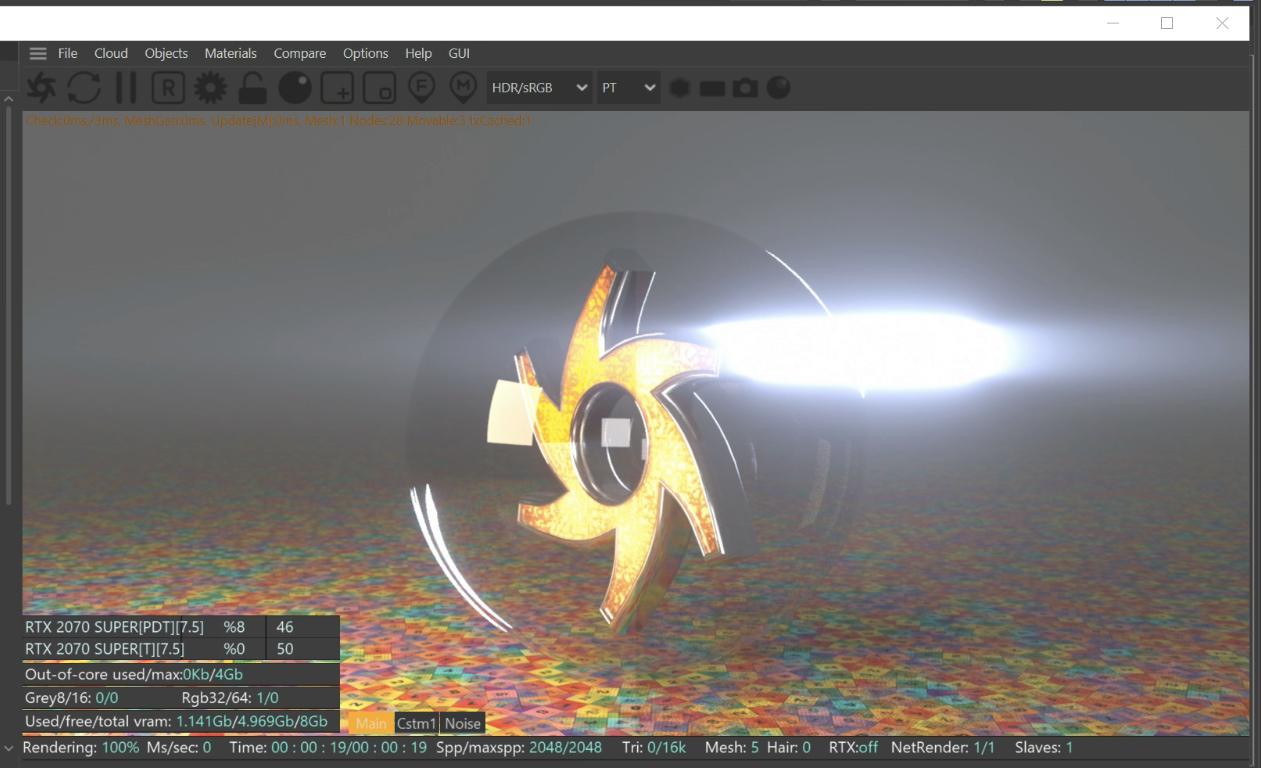Switch to the Main render pass tab
This screenshot has height=768, width=1261.
click(371, 723)
